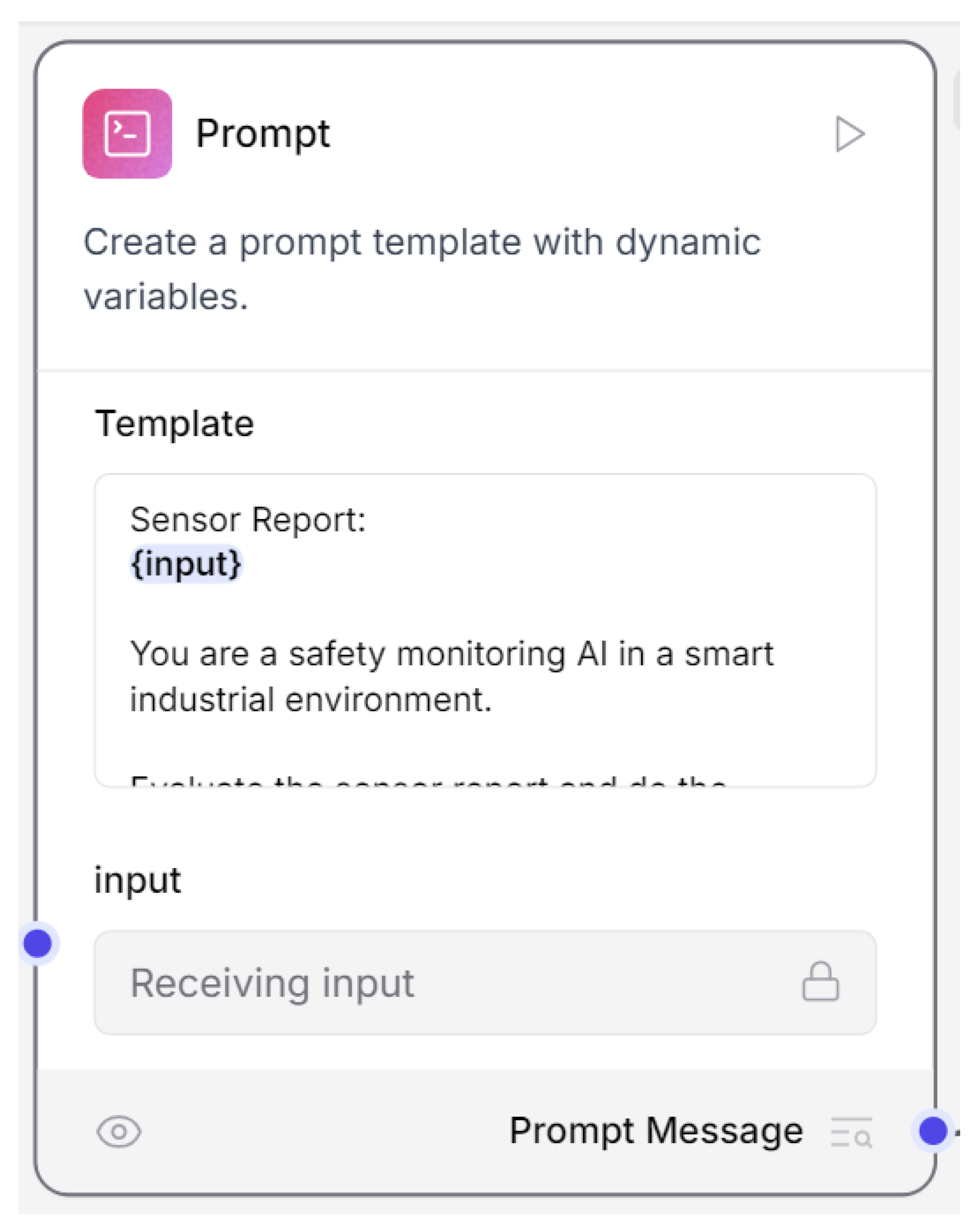The height and width of the screenshot is (1232, 980).
Task: Select the Prompt node title
Action: click(263, 134)
